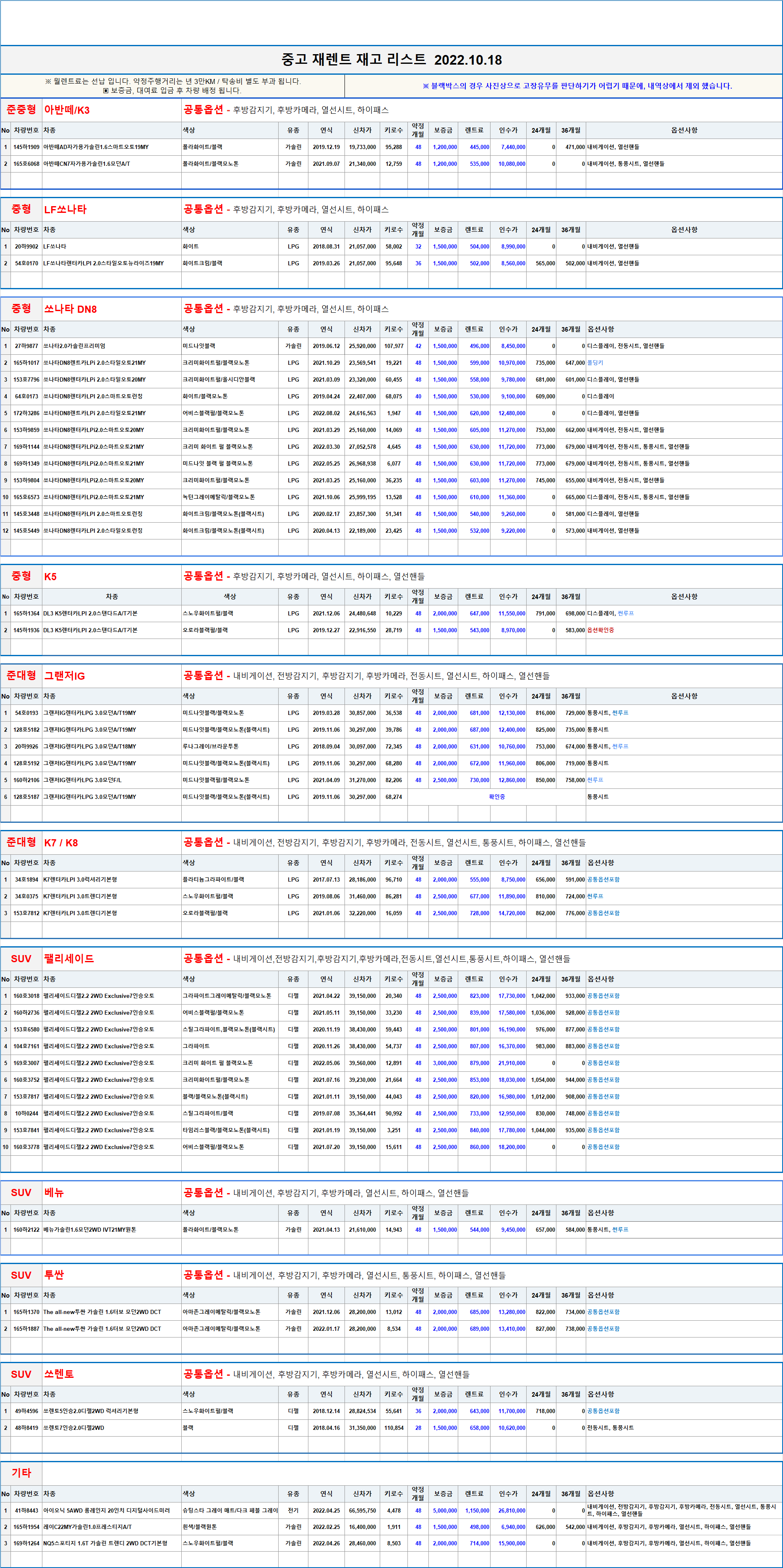
Task: Click the '베뉴' section heading
Action: click(54, 1192)
